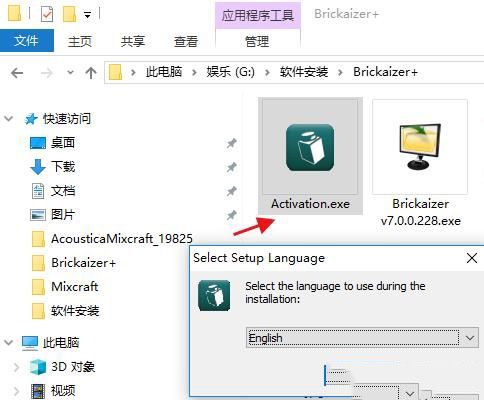Screen dimensions: 484x400
Task: Open the 软件安装 folder in sidebar
Action: tap(75, 311)
